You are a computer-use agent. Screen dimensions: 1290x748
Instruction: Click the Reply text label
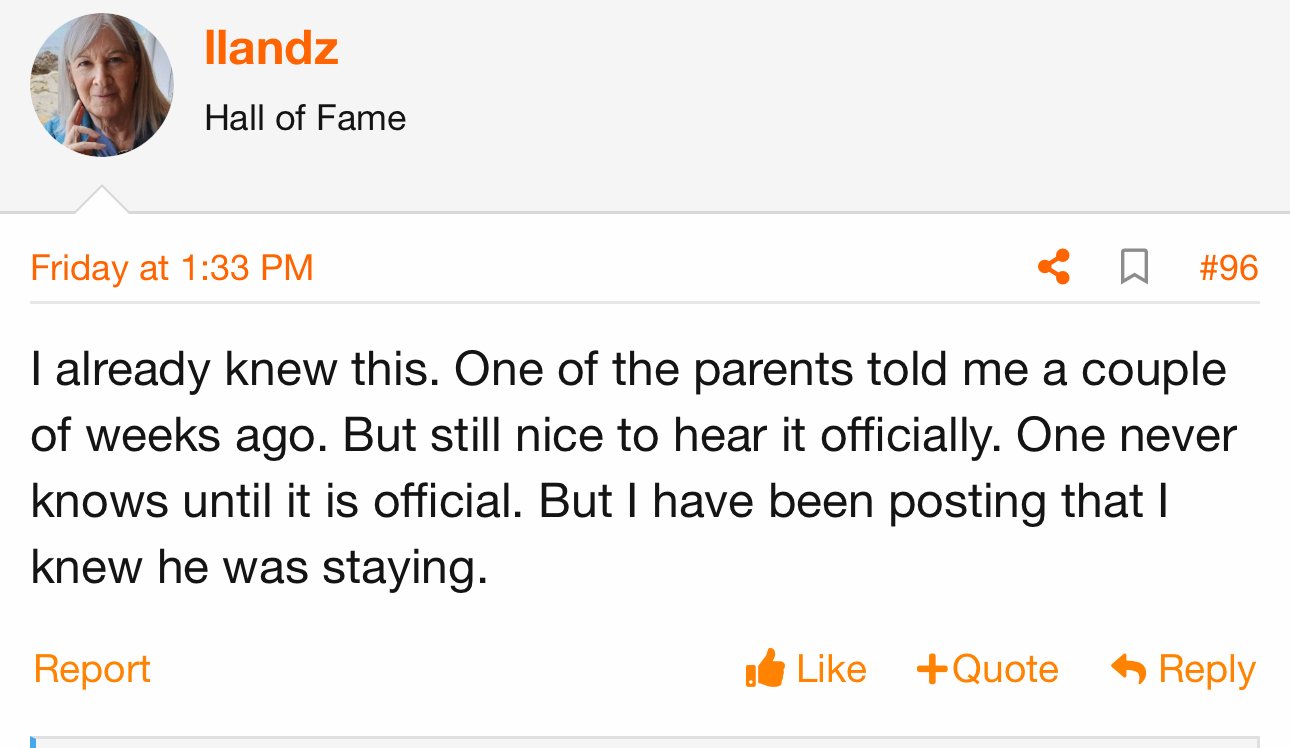click(1207, 670)
